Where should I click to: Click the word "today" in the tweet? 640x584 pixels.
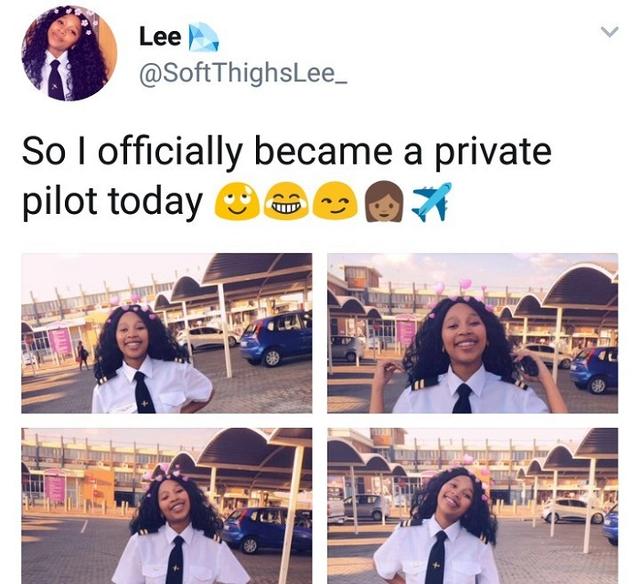[156, 202]
